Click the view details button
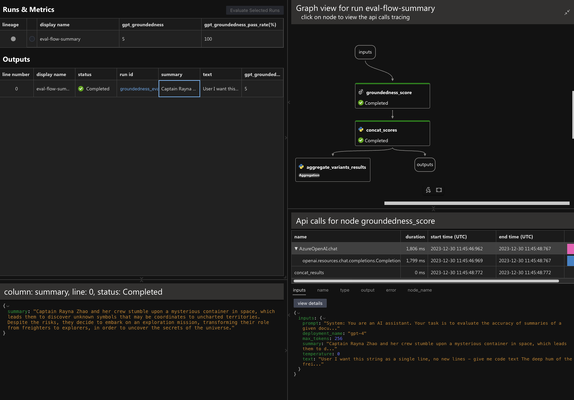 [310, 303]
